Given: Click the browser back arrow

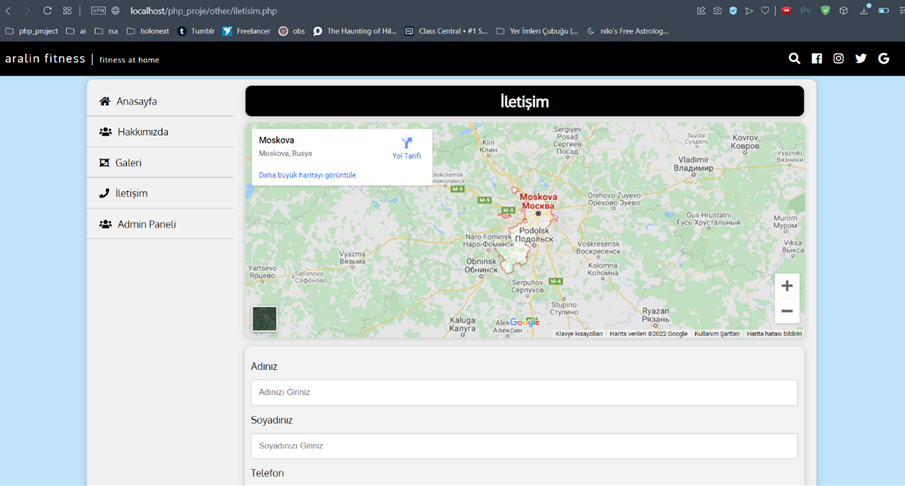Looking at the screenshot, I should [9, 10].
